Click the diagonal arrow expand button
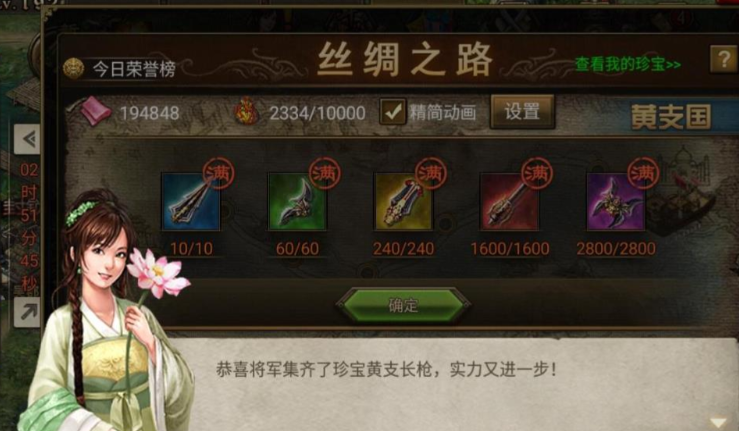The width and height of the screenshot is (739, 431). tap(27, 312)
